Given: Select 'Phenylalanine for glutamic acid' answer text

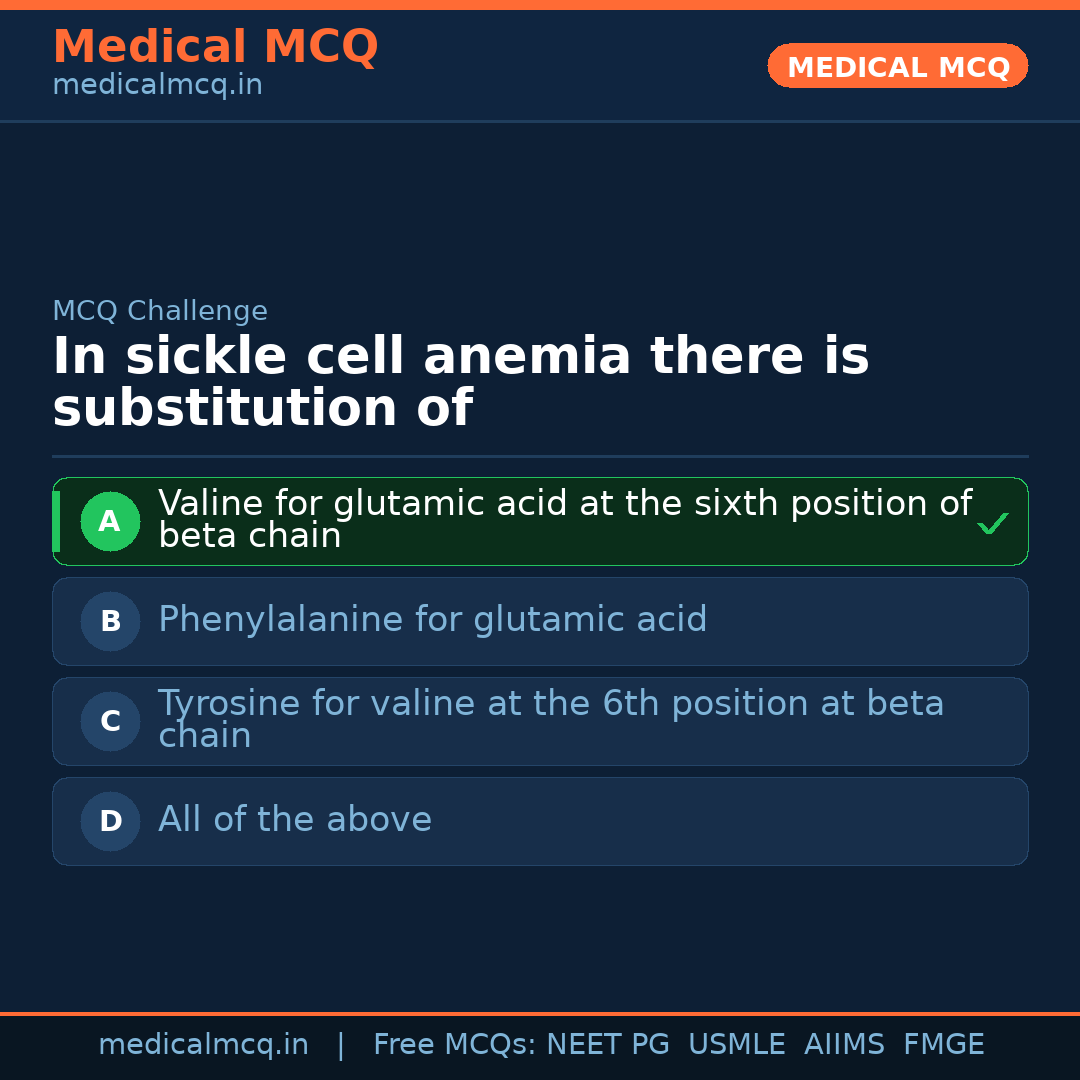Looking at the screenshot, I should pos(432,620).
